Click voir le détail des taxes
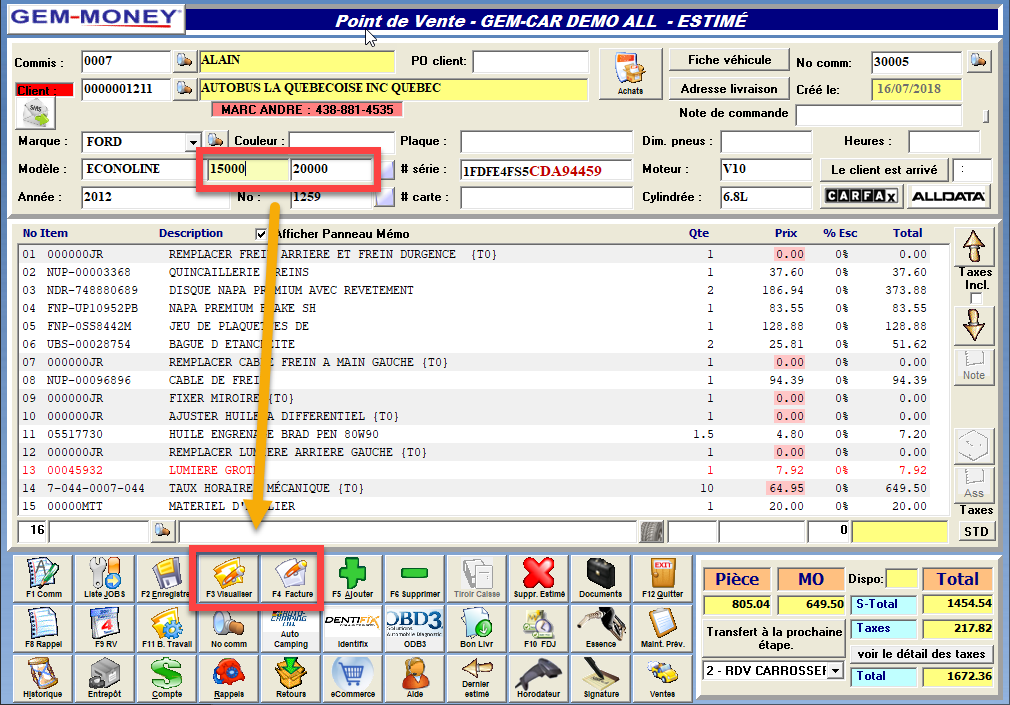This screenshot has width=1010, height=705. pos(921,653)
